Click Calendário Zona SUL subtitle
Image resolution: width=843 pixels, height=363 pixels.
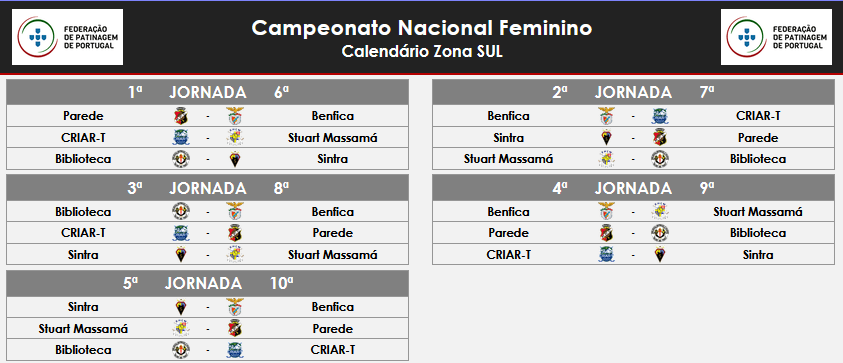tap(422, 53)
